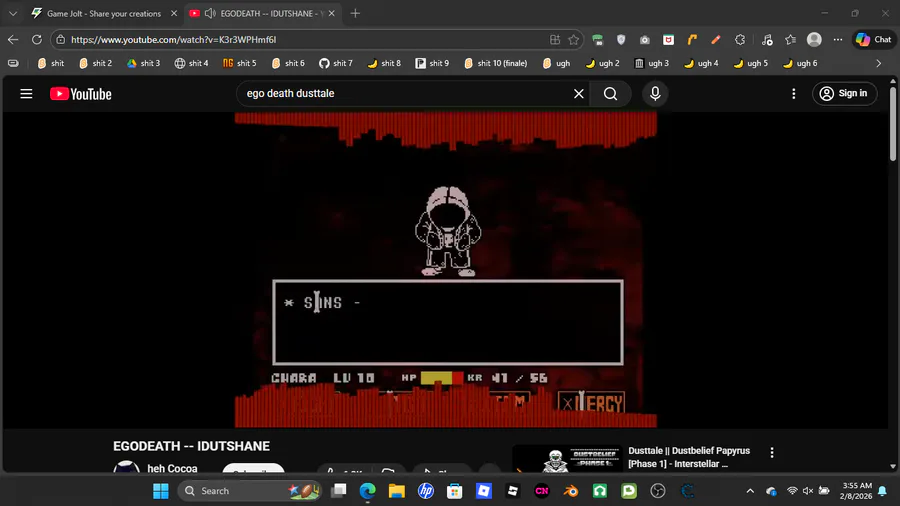Open the media control music icon
This screenshot has width=900, height=506.
pos(767,40)
